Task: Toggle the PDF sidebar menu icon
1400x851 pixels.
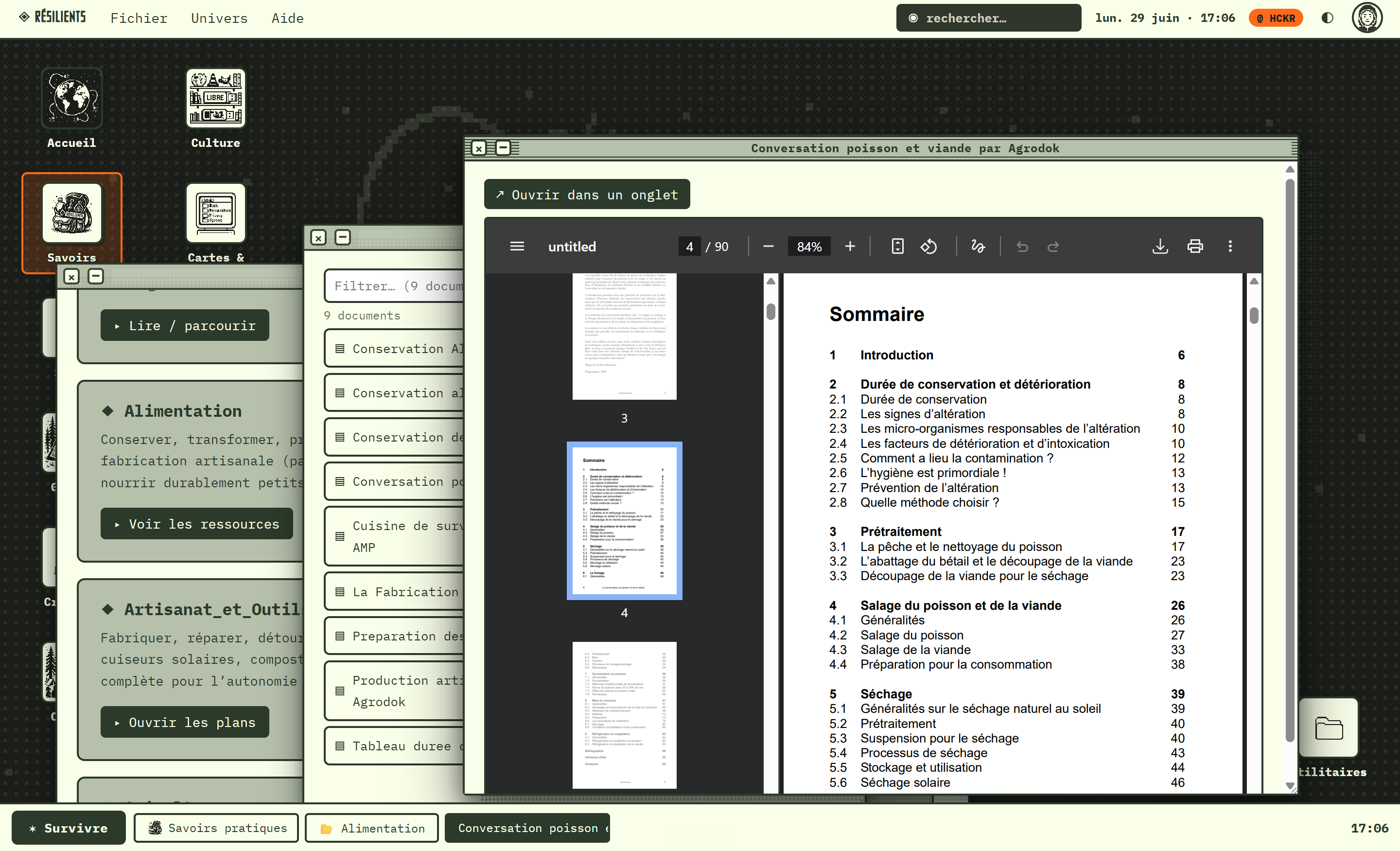Action: point(516,246)
